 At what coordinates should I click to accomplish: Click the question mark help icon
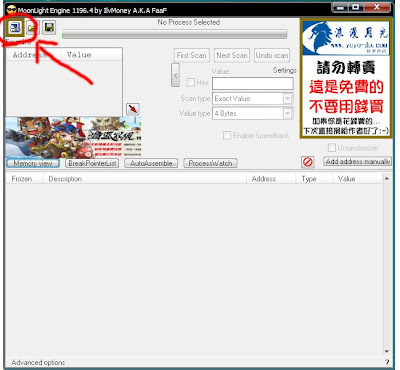coord(387,362)
